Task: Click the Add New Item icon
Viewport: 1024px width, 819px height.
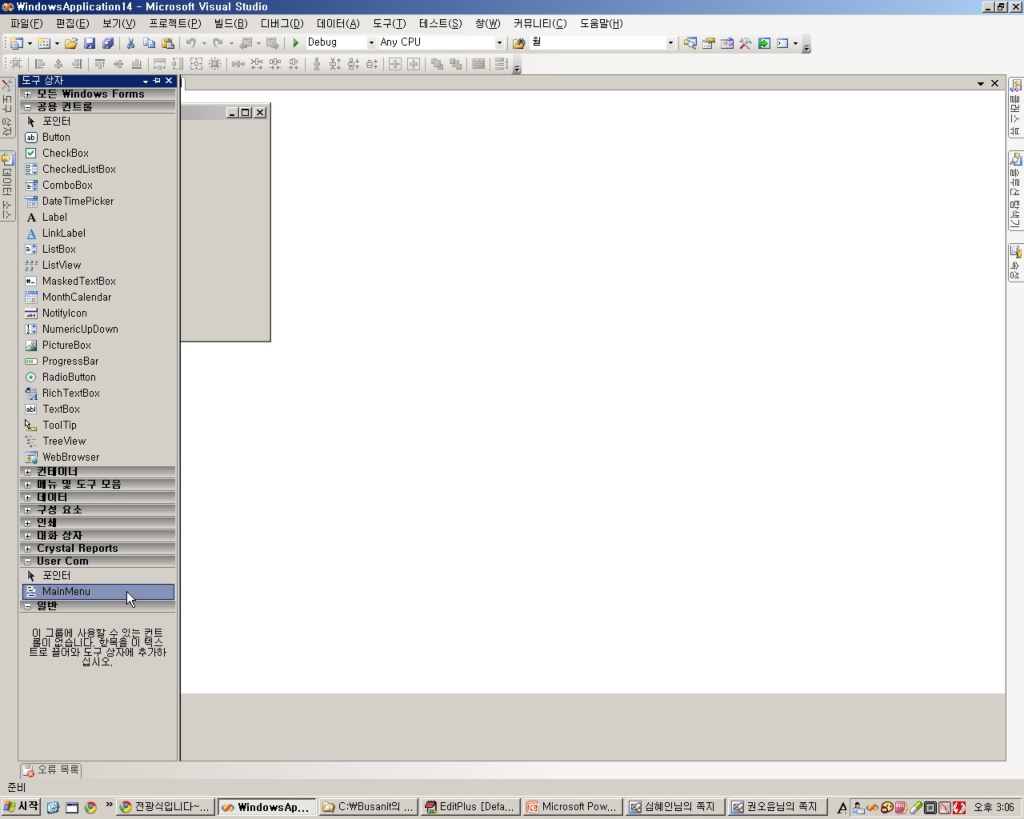Action: pyautogui.click(x=43, y=43)
